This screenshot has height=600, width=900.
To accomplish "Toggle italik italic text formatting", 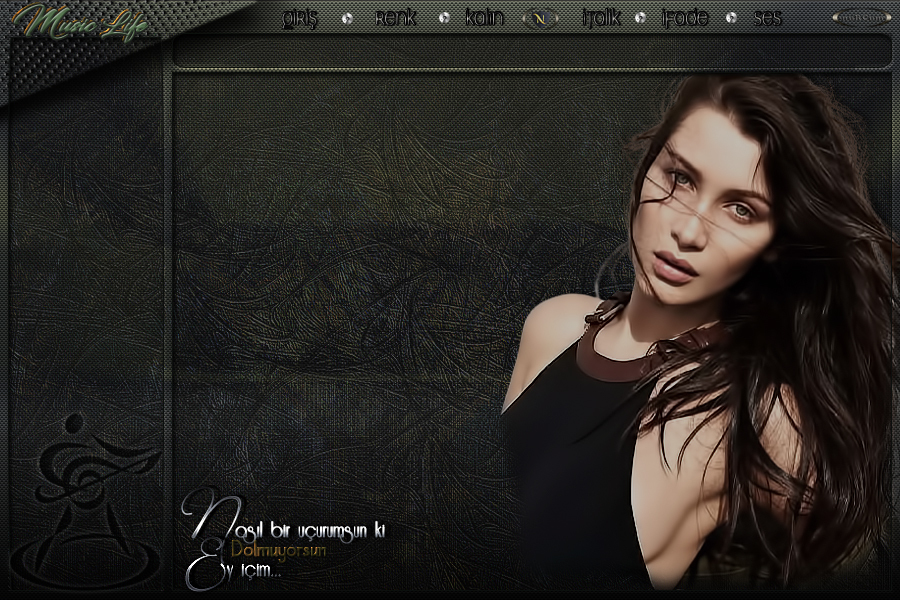I will click(601, 18).
